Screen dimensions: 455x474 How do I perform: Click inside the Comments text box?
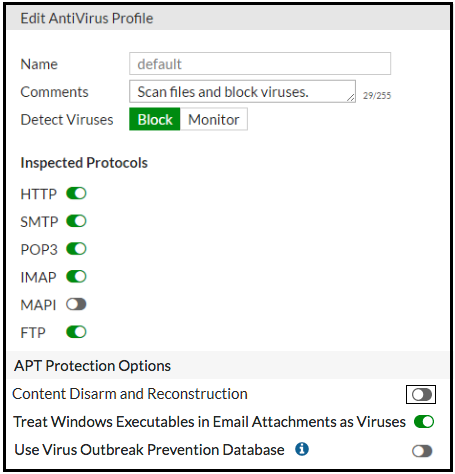pos(242,91)
